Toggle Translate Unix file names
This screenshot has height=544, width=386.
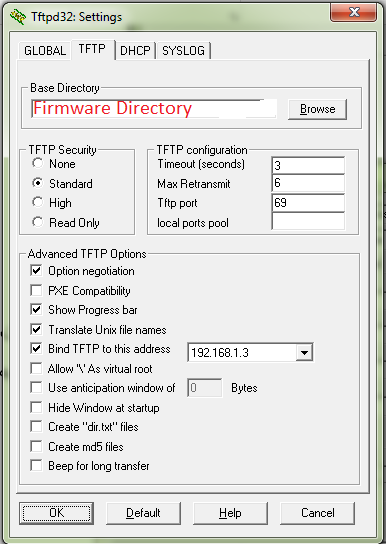(36, 329)
